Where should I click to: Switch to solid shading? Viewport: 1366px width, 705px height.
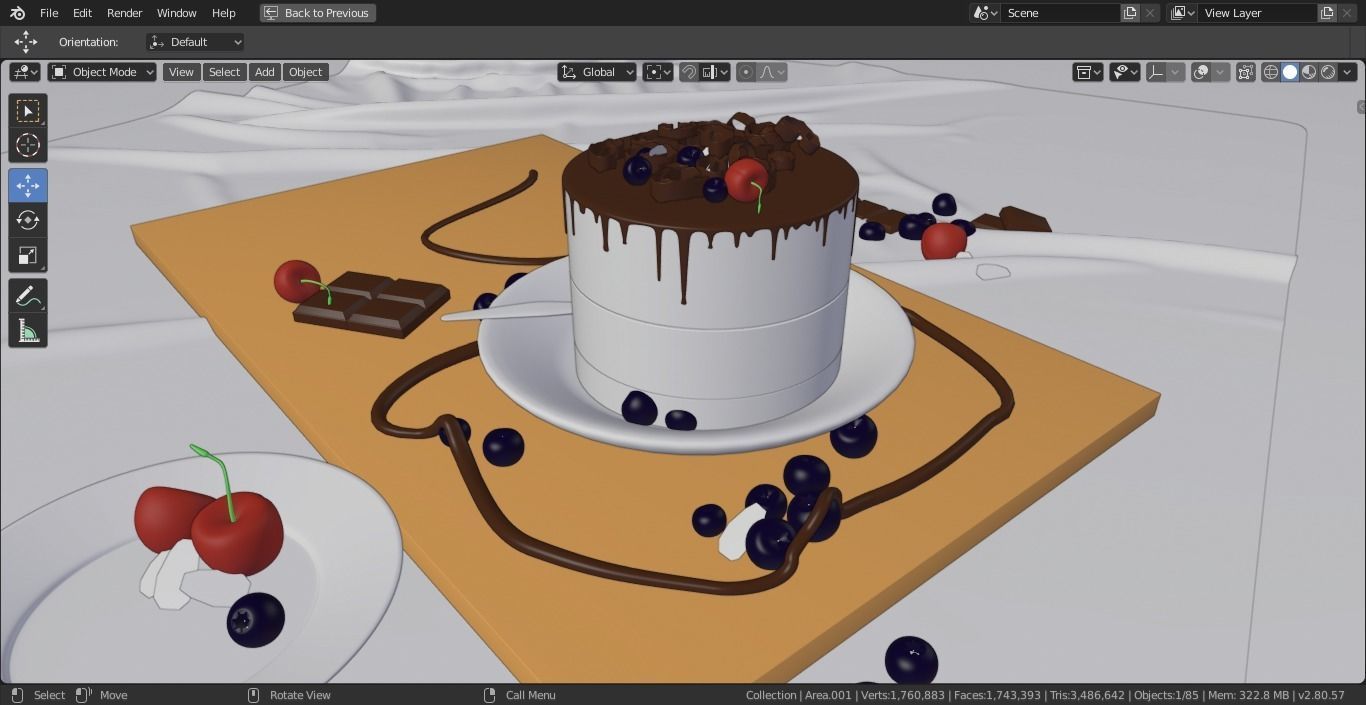[x=1290, y=72]
